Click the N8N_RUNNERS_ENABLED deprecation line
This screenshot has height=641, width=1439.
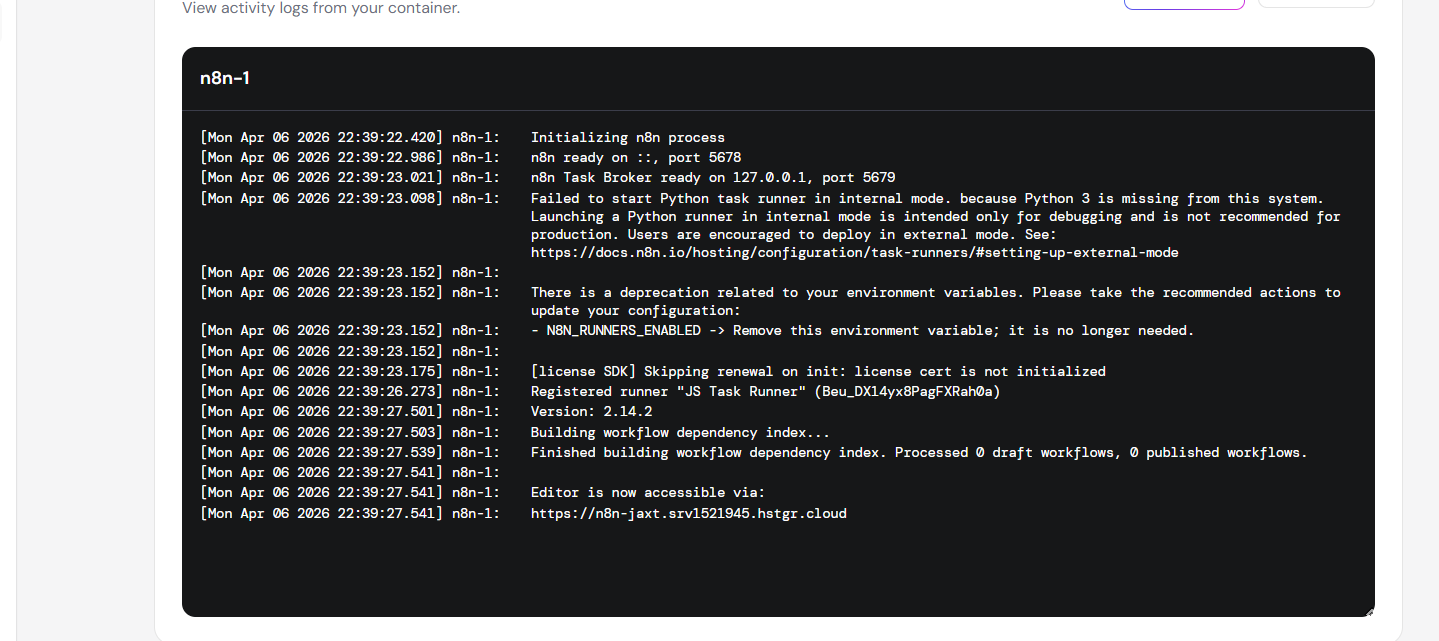862,330
